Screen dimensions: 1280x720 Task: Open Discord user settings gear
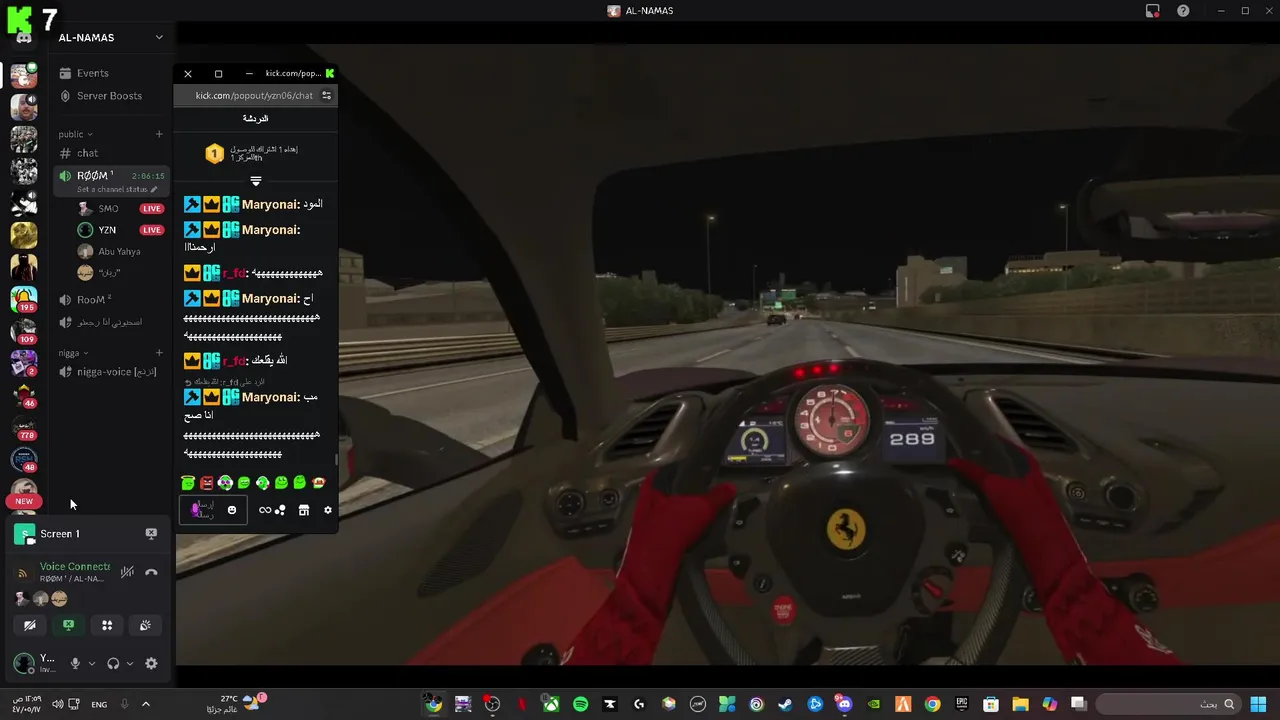pos(151,663)
